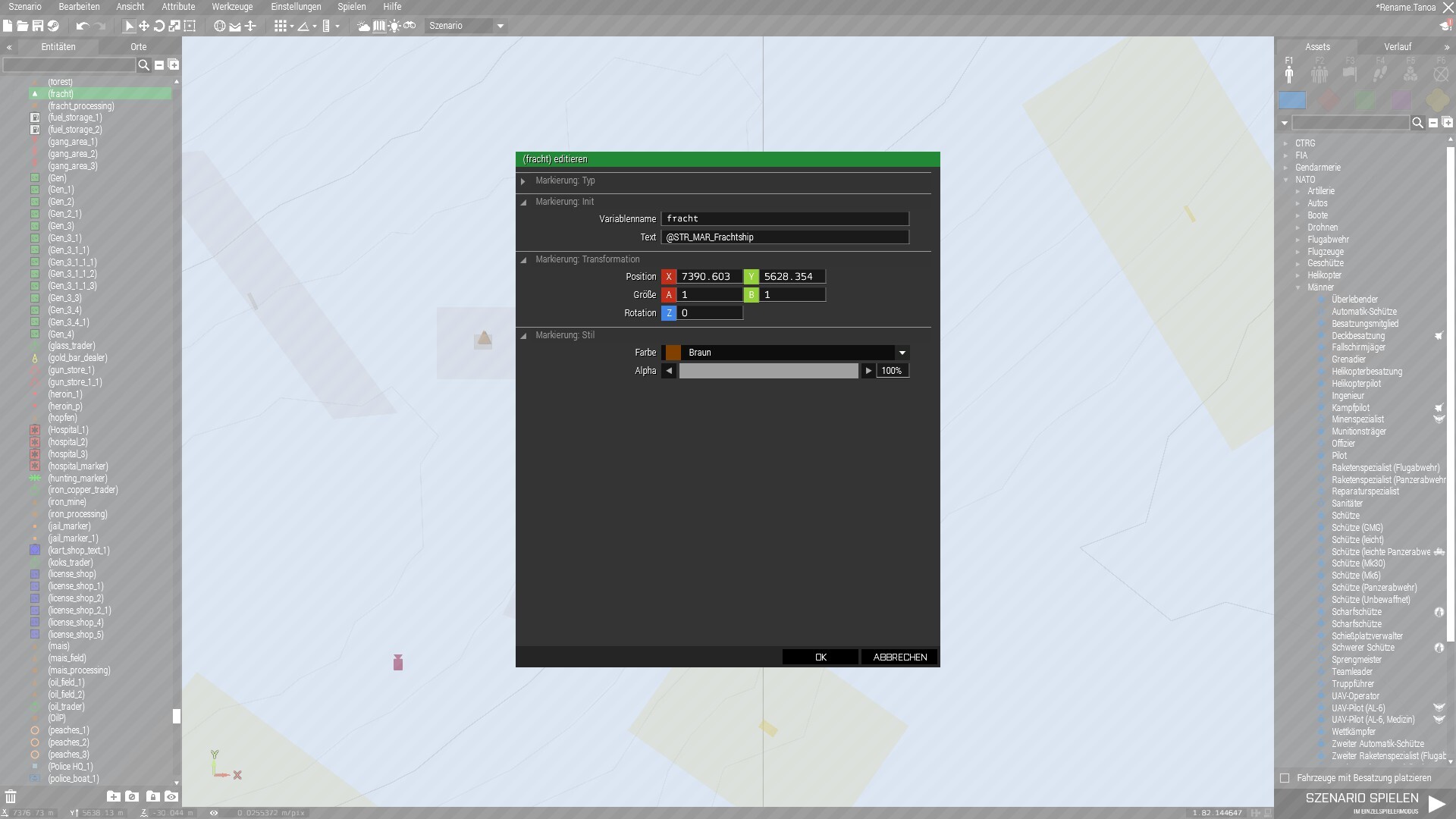The width and height of the screenshot is (1456, 819).
Task: Expand the Markierung: Typ section
Action: tap(523, 181)
